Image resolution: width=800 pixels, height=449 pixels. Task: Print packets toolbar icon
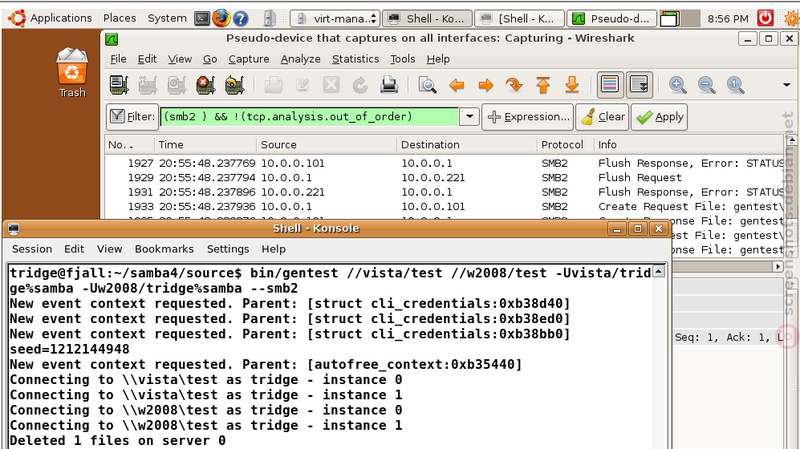(389, 85)
